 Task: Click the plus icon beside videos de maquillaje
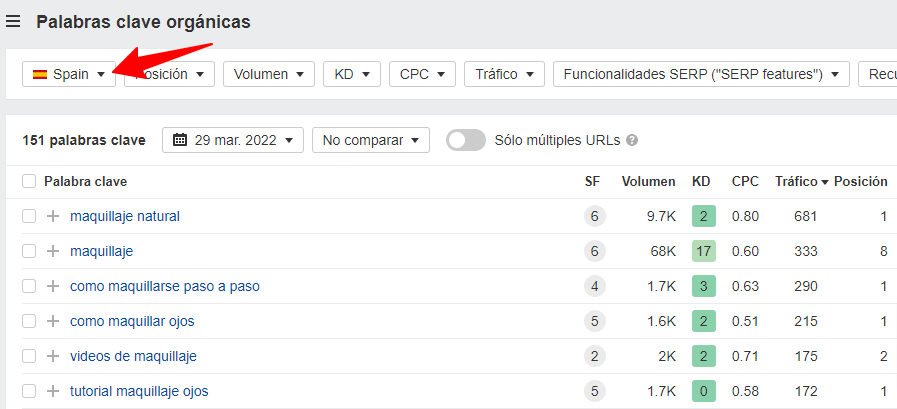tap(53, 356)
